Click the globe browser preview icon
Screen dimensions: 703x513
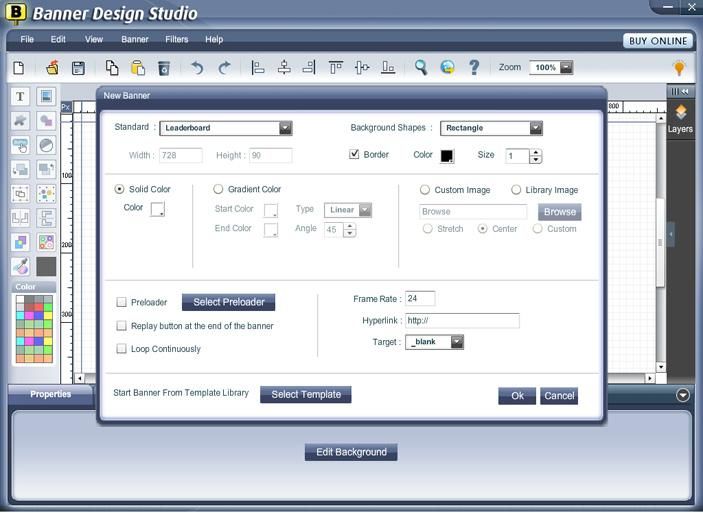click(447, 68)
